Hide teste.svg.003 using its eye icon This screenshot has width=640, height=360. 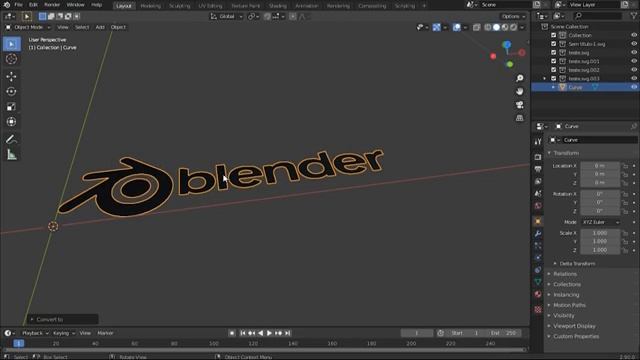point(634,78)
